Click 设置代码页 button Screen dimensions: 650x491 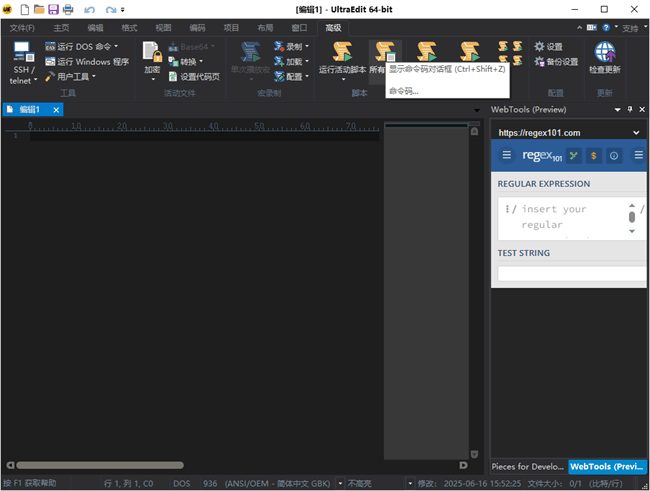(x=194, y=76)
